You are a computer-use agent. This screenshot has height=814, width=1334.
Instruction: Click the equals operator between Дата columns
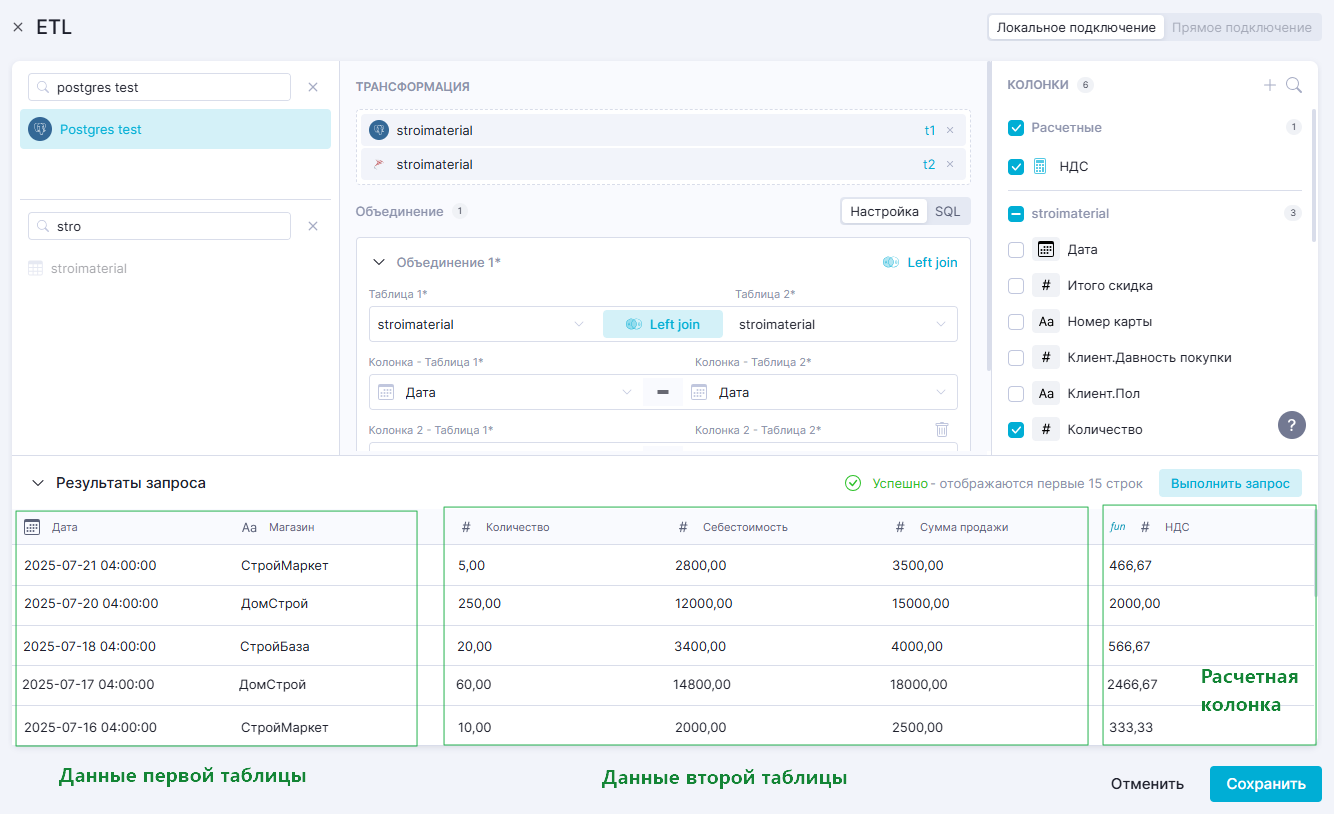[662, 392]
